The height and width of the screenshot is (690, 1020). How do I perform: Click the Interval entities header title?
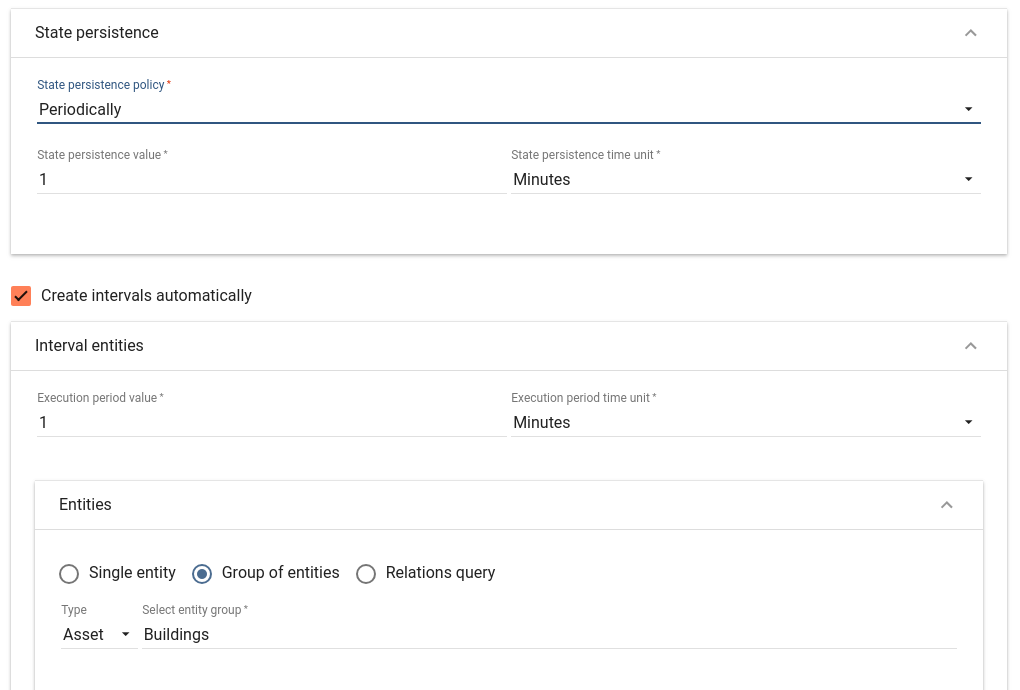(89, 346)
